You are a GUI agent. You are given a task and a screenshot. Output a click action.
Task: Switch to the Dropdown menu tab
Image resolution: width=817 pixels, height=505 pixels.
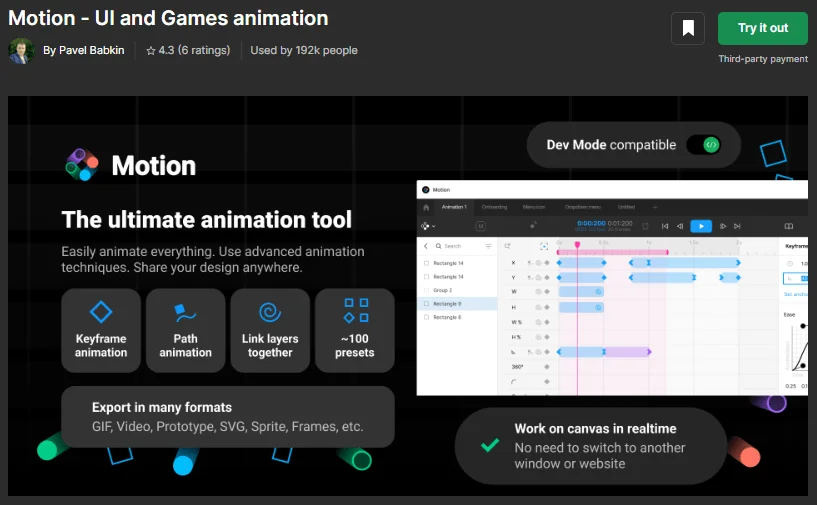pos(583,207)
